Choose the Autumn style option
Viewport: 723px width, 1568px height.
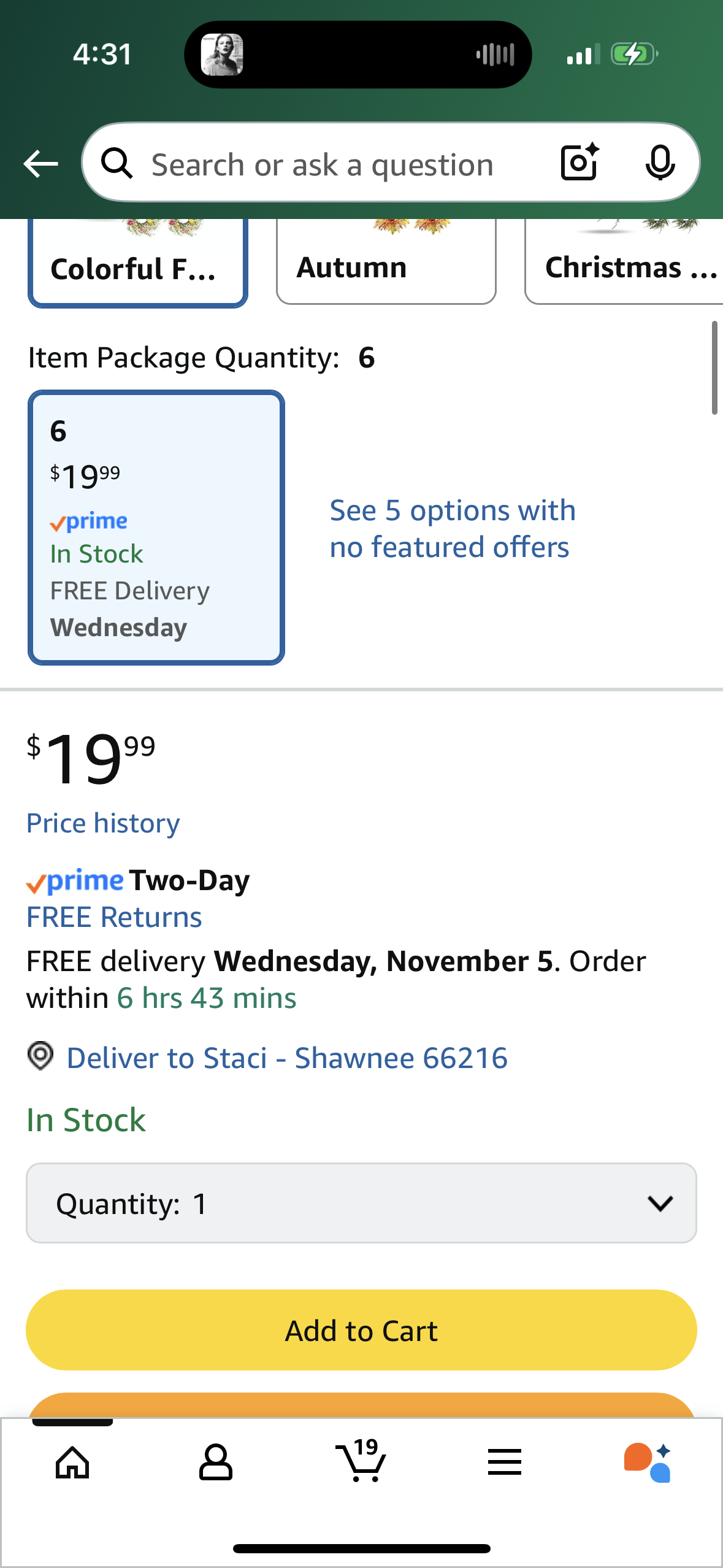[x=386, y=264]
